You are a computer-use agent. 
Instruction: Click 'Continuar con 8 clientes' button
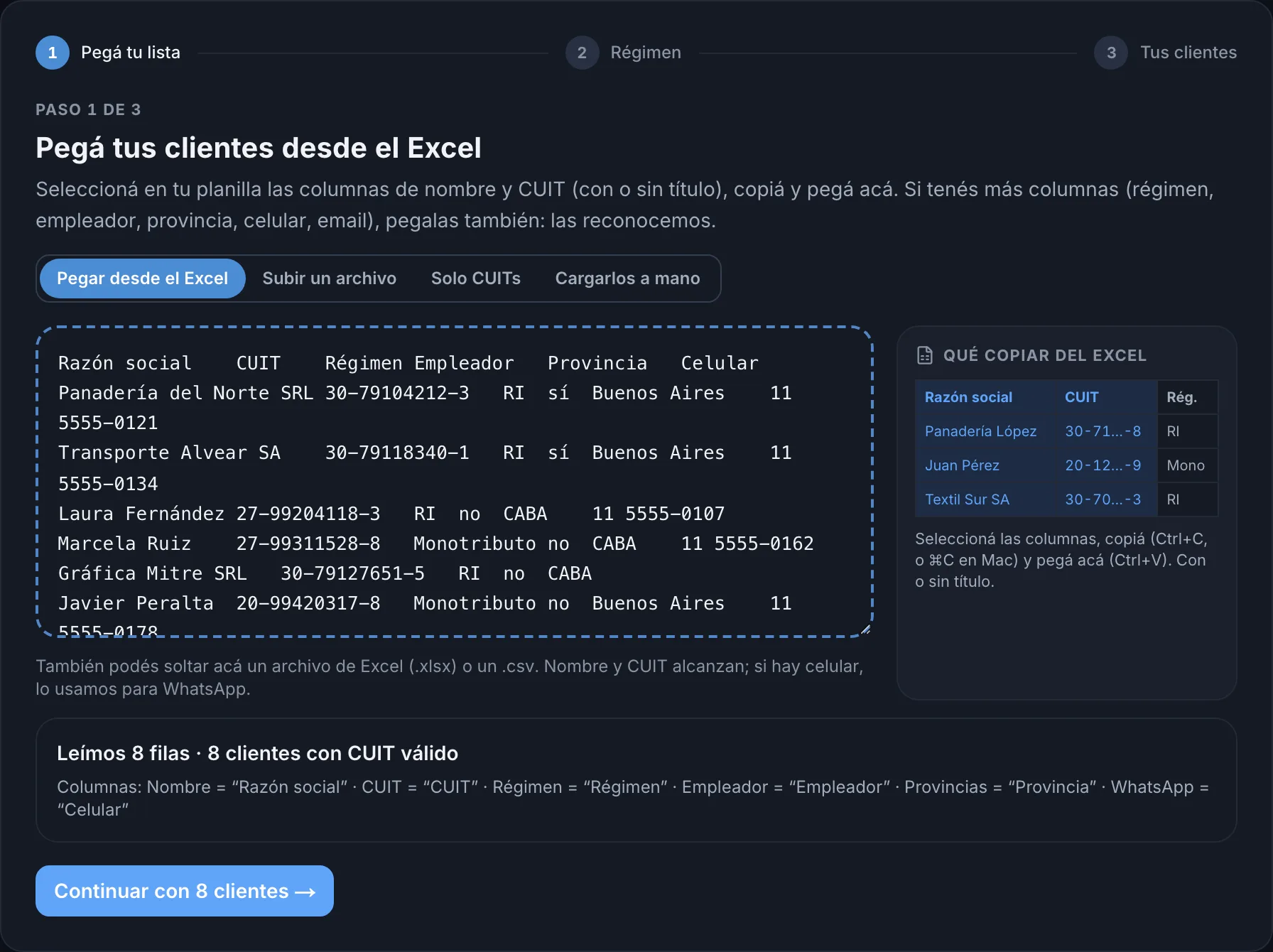[185, 891]
